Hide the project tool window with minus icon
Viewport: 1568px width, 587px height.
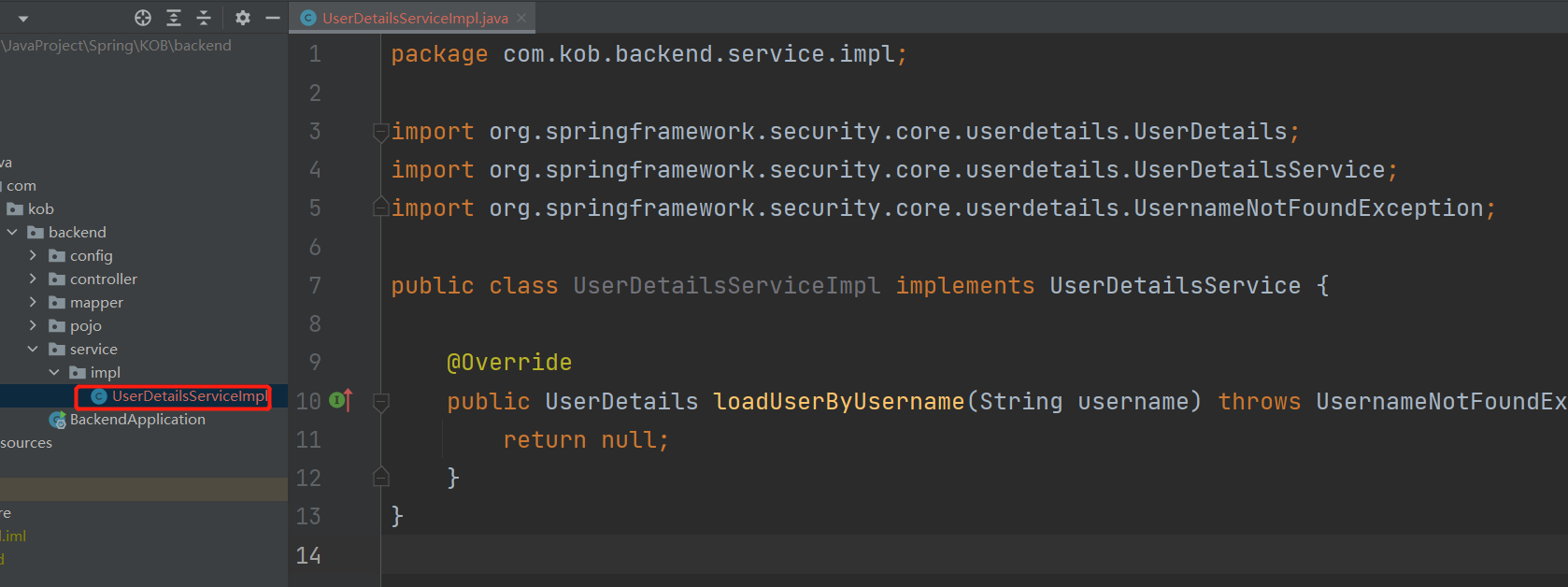pos(273,18)
